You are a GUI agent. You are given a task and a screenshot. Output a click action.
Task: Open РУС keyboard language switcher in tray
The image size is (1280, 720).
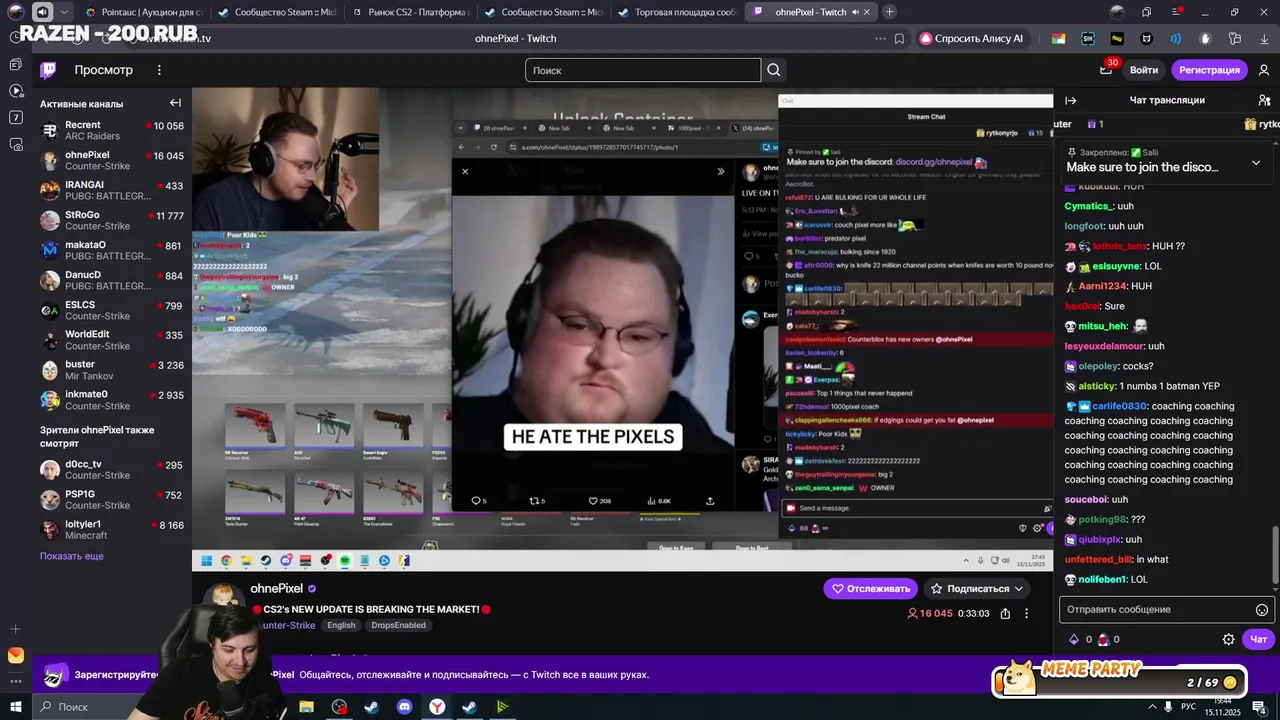pyautogui.click(x=1190, y=707)
